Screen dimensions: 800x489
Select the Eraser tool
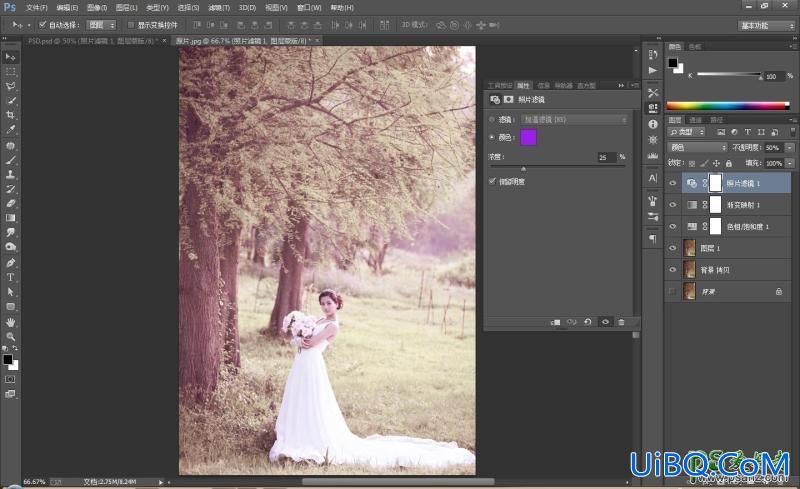(10, 203)
